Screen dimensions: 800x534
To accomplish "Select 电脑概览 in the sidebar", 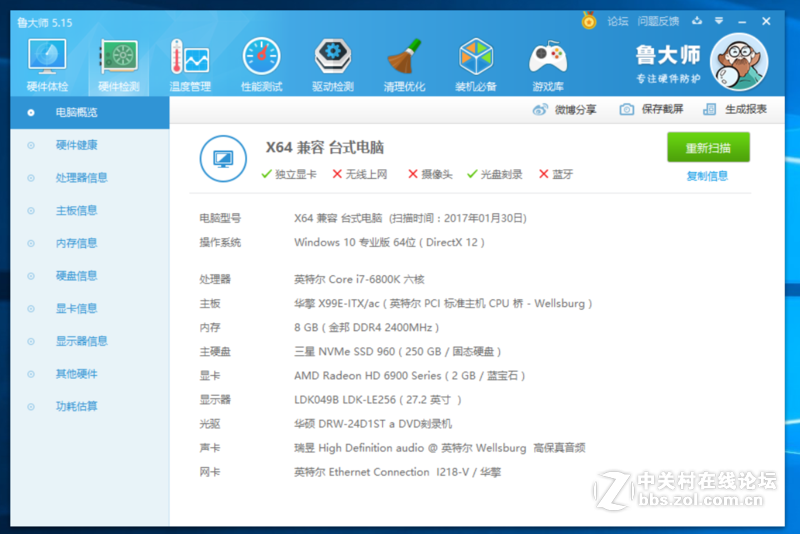I will point(90,113).
